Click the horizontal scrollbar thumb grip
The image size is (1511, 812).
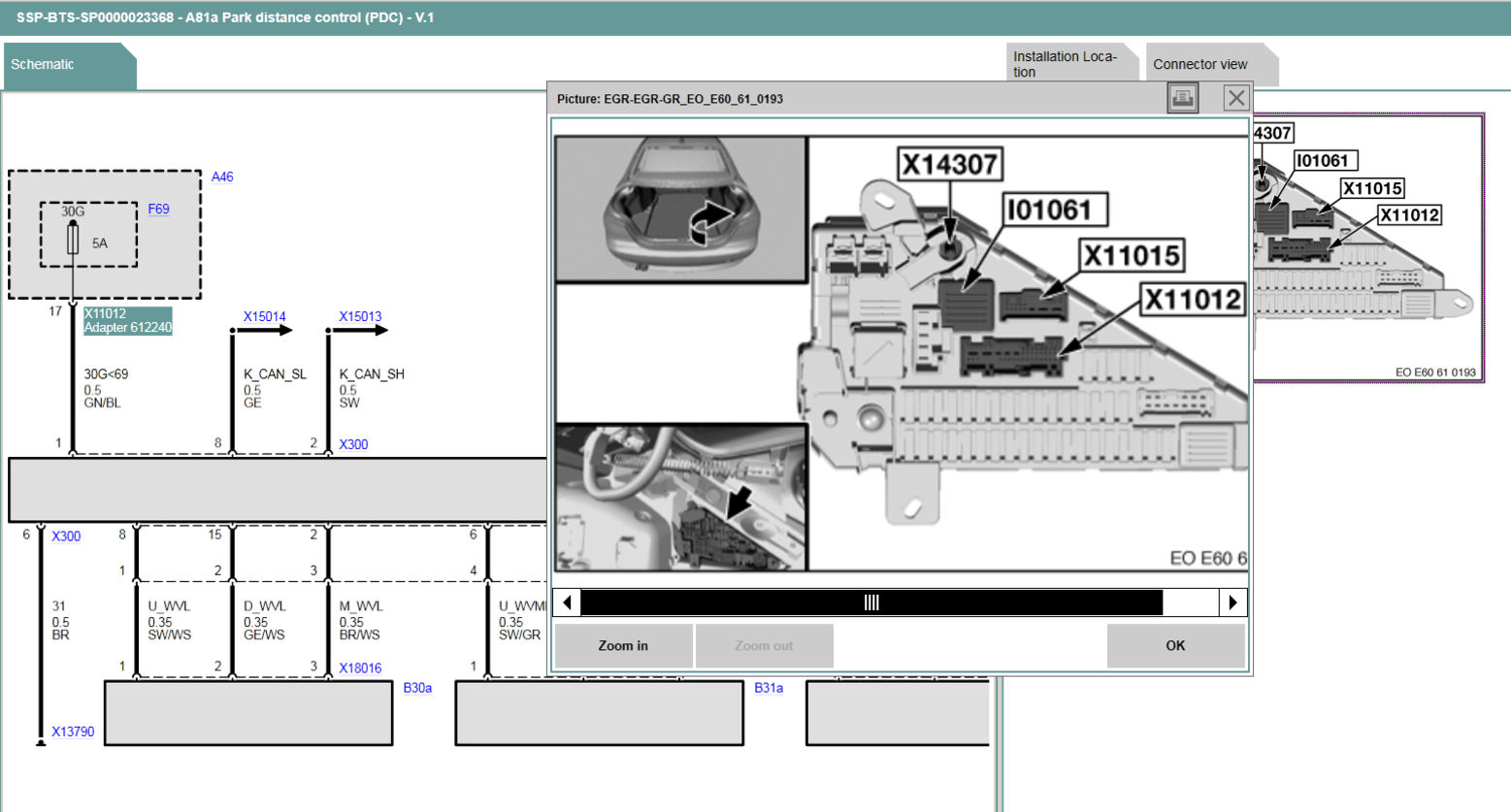[x=870, y=602]
